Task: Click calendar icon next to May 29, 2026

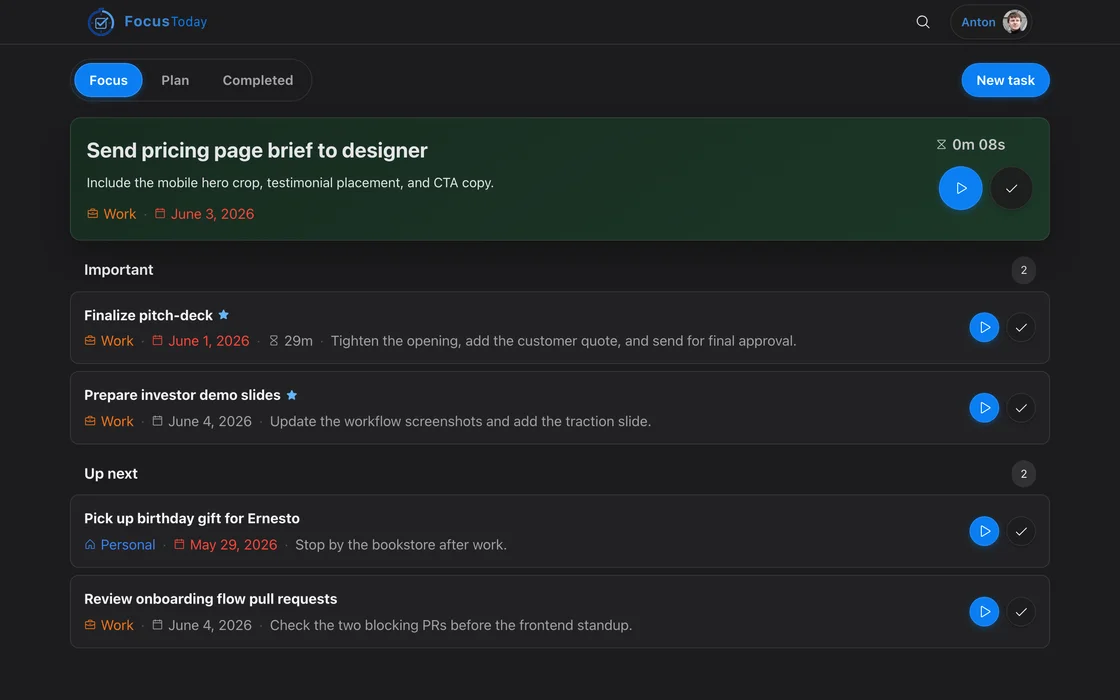Action: point(179,544)
